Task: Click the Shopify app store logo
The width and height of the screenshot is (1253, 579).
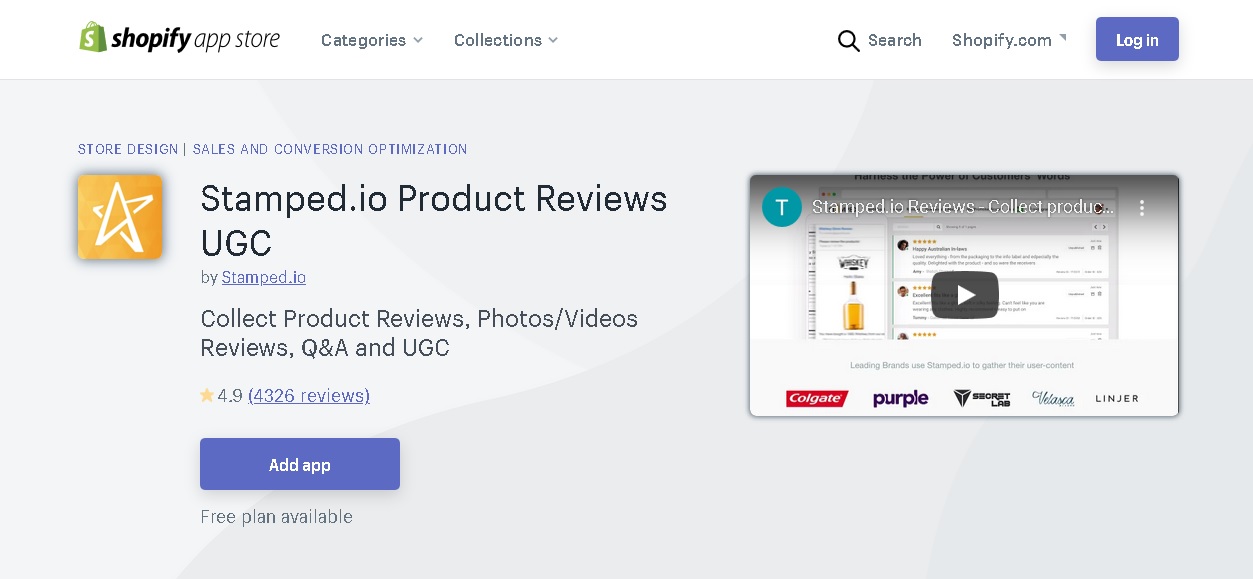Action: [180, 38]
